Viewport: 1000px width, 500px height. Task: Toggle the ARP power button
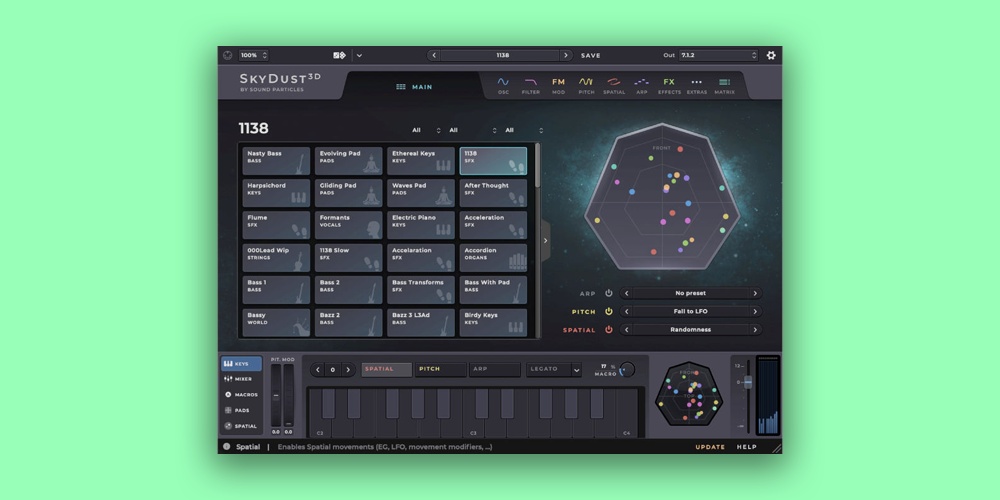608,294
